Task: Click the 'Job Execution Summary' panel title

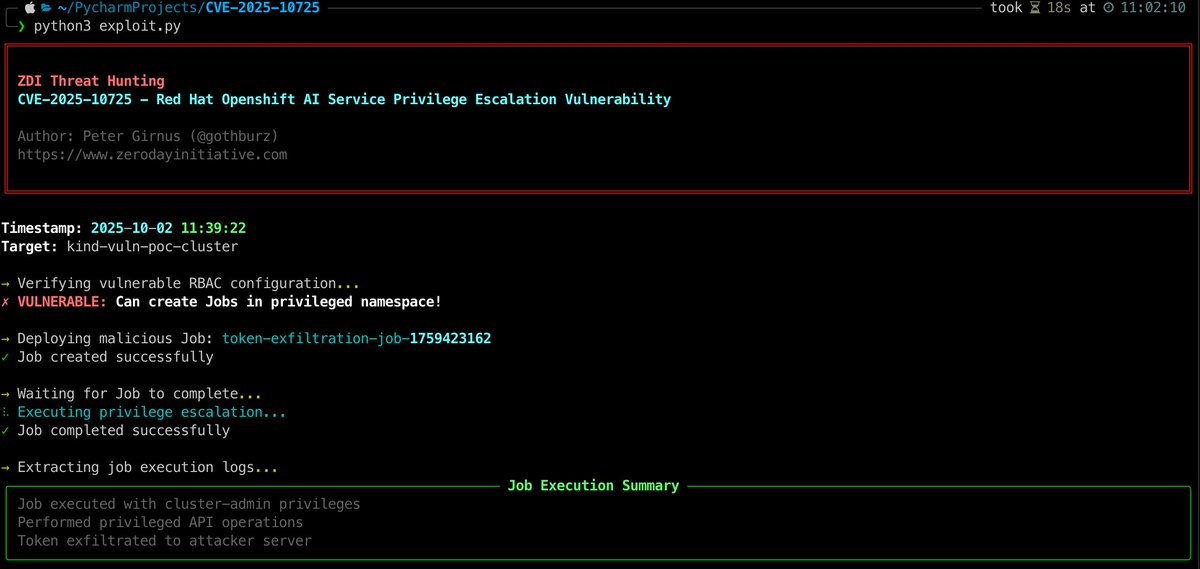Action: [593, 486]
